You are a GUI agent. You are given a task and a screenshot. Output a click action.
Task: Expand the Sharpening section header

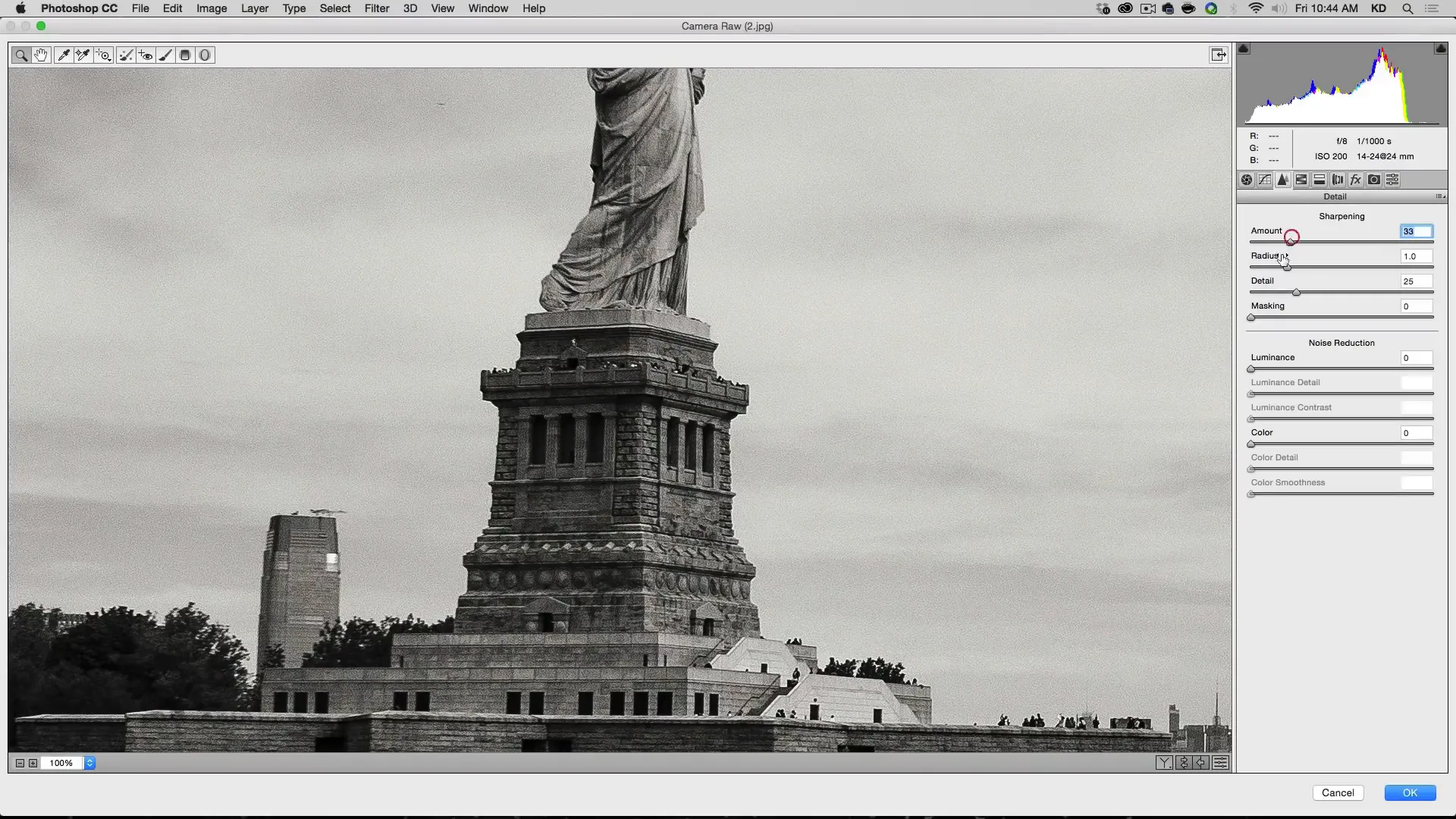click(x=1341, y=216)
